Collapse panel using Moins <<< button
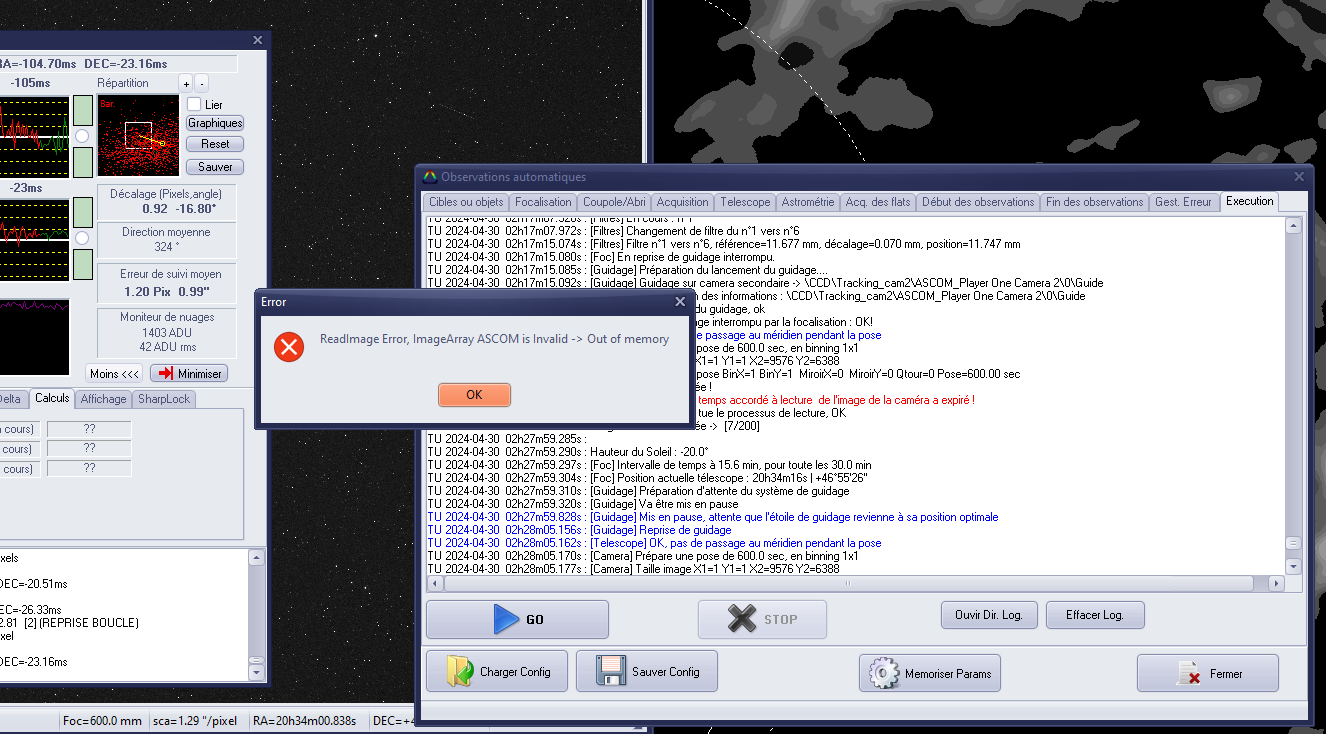Image resolution: width=1326 pixels, height=734 pixels. 114,373
